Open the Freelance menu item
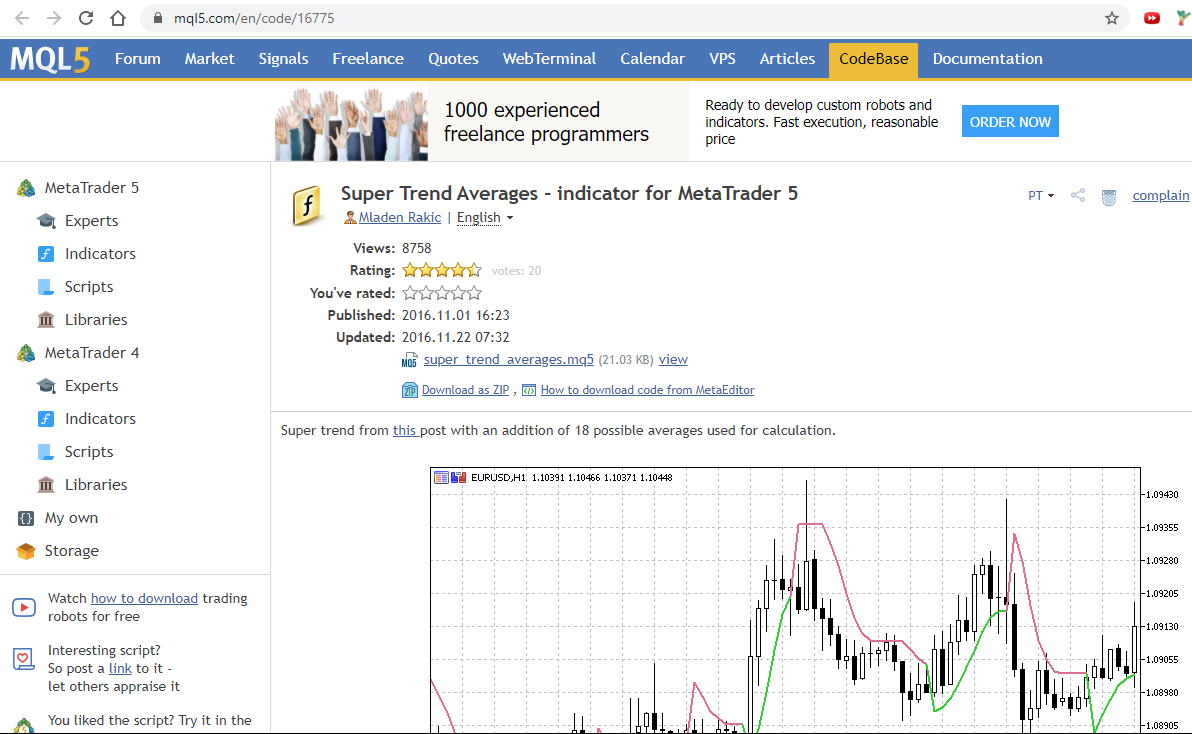Screen dimensions: 1192x734 click(x=368, y=59)
